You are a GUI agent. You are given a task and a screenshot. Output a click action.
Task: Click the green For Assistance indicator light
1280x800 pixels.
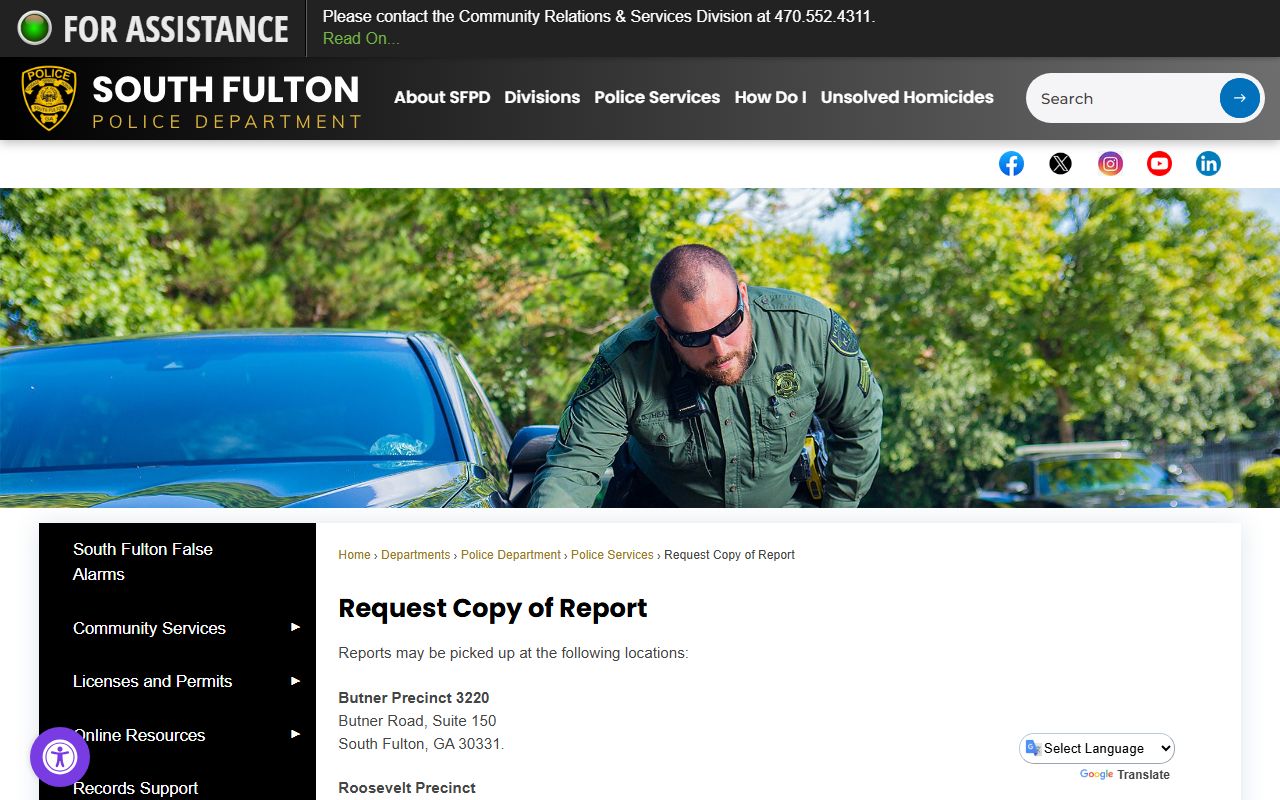coord(34,28)
